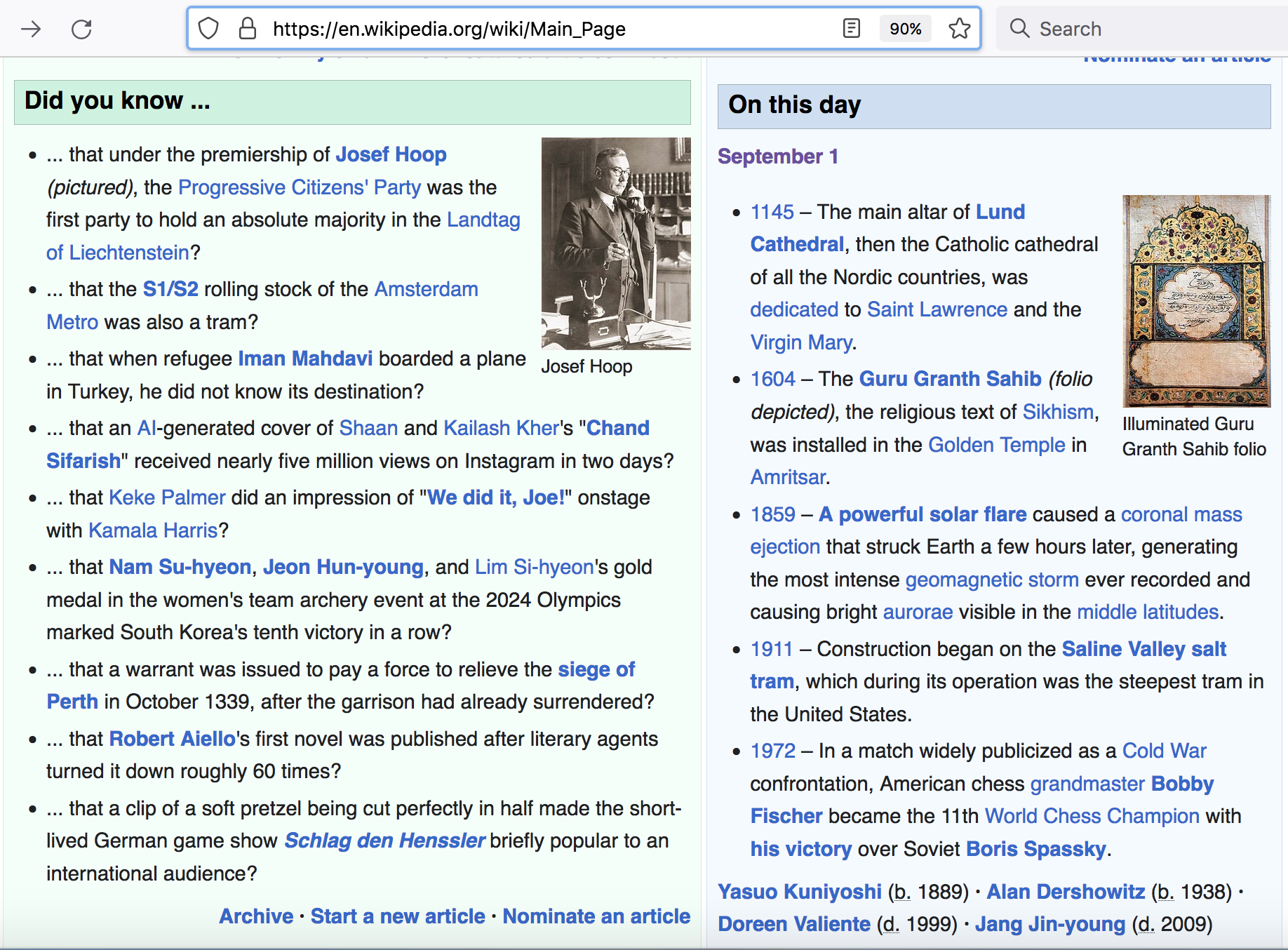Image resolution: width=1288 pixels, height=950 pixels.
Task: Open the Guru Granth Sahib folio image
Action: (x=1197, y=301)
